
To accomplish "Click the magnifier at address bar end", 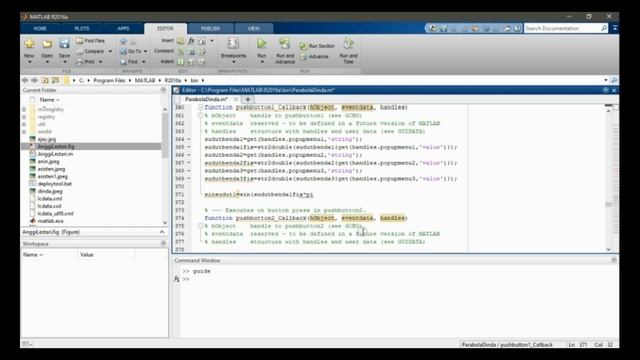I will pos(613,80).
